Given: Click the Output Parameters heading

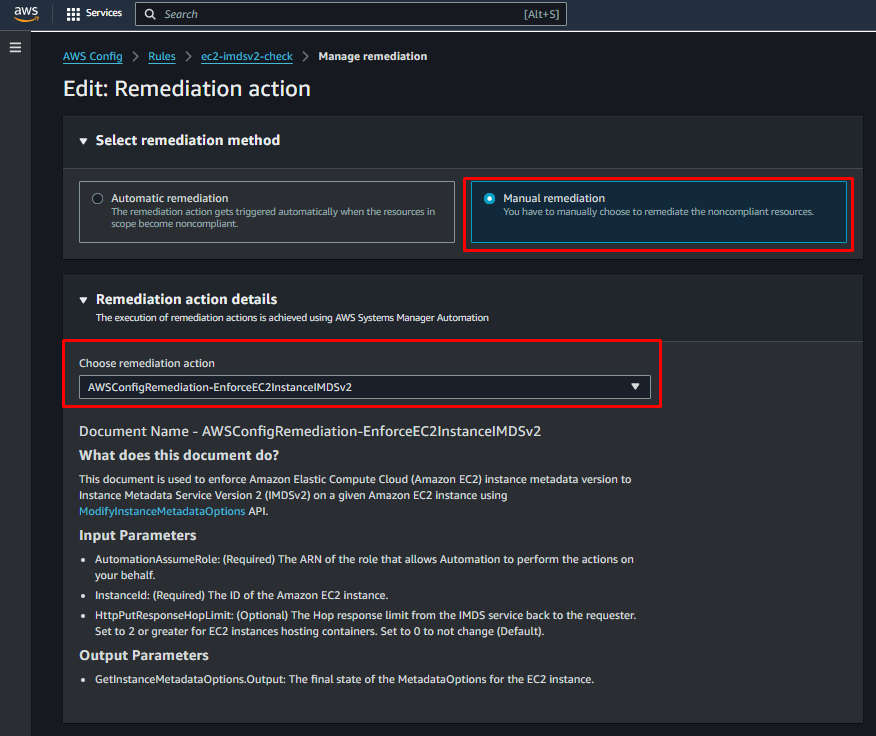Looking at the screenshot, I should [144, 656].
